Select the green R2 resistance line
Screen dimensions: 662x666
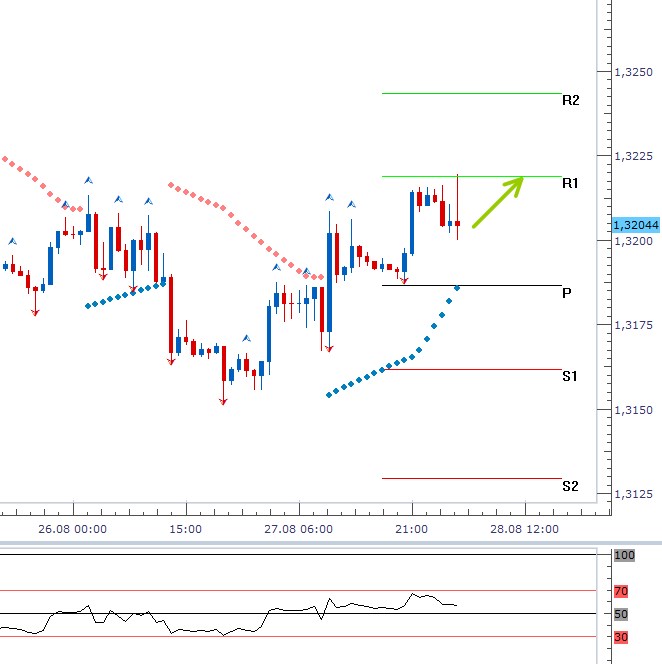tap(472, 93)
